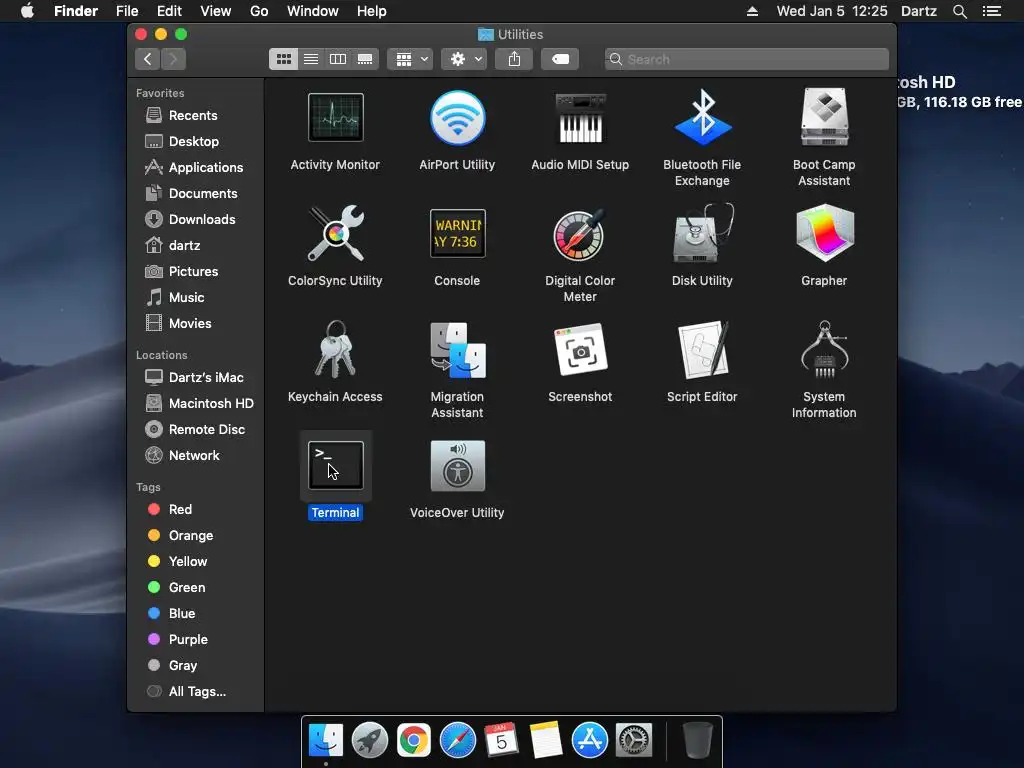Select the Disk Utility icon
Image resolution: width=1024 pixels, height=768 pixels.
pyautogui.click(x=702, y=233)
